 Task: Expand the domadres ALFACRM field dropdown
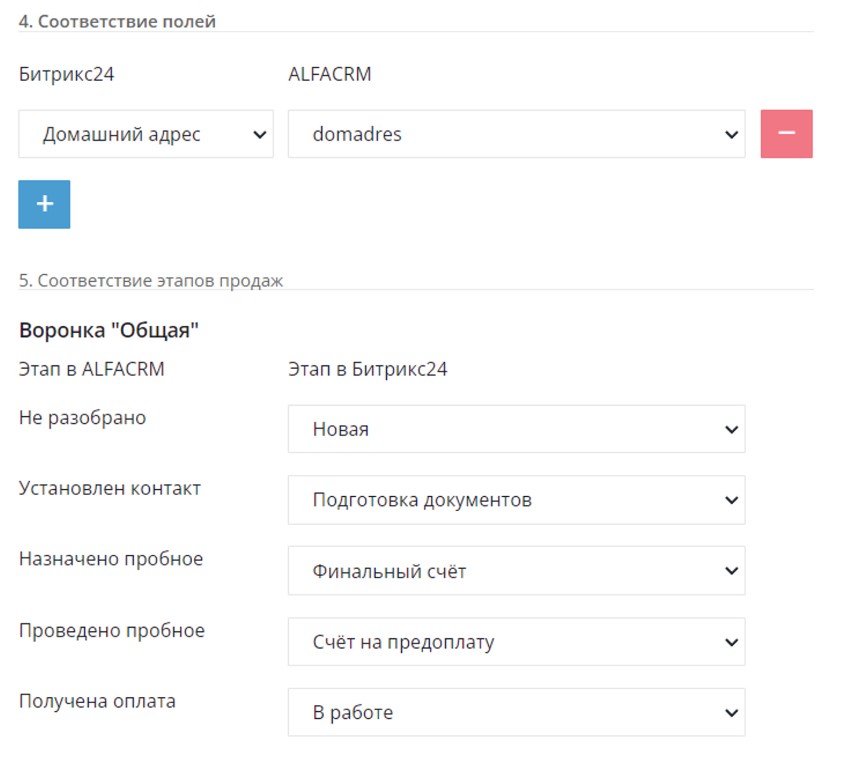click(x=516, y=134)
